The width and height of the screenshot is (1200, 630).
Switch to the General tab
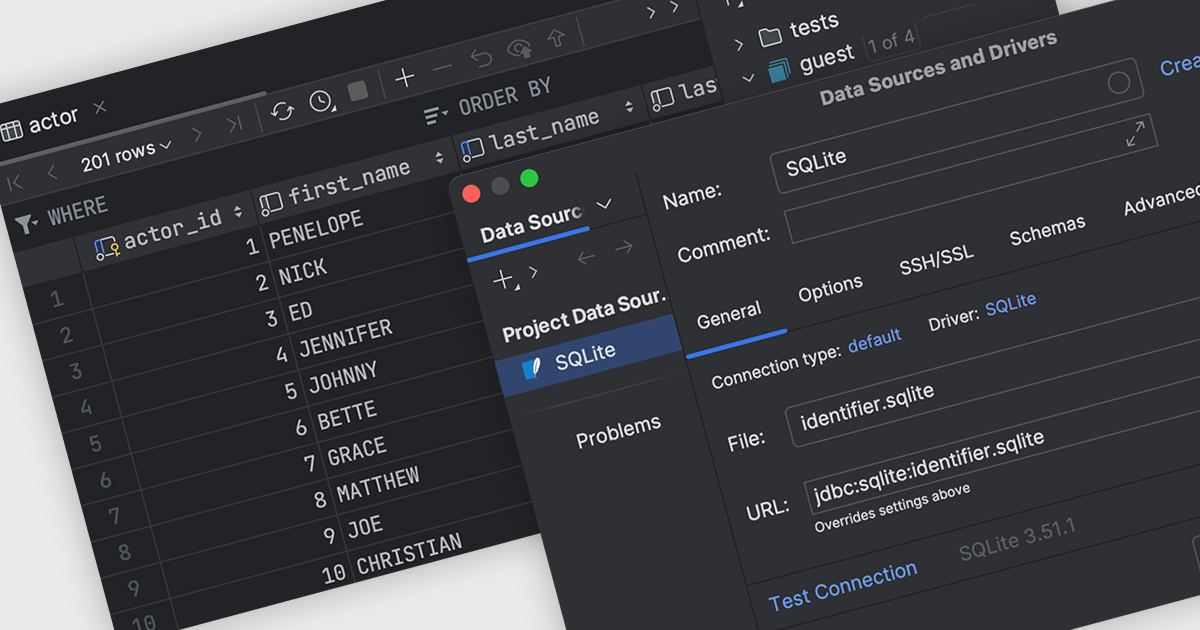click(x=729, y=316)
